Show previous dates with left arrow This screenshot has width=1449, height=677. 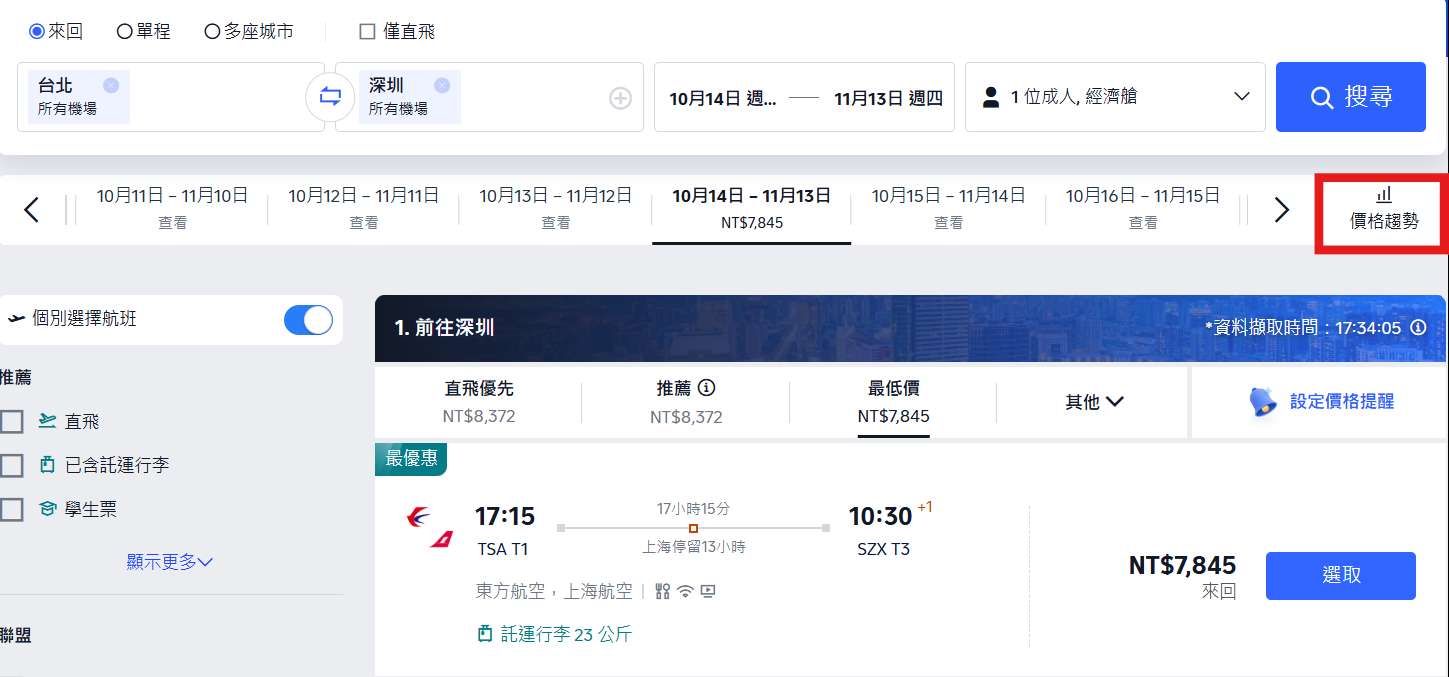point(31,210)
